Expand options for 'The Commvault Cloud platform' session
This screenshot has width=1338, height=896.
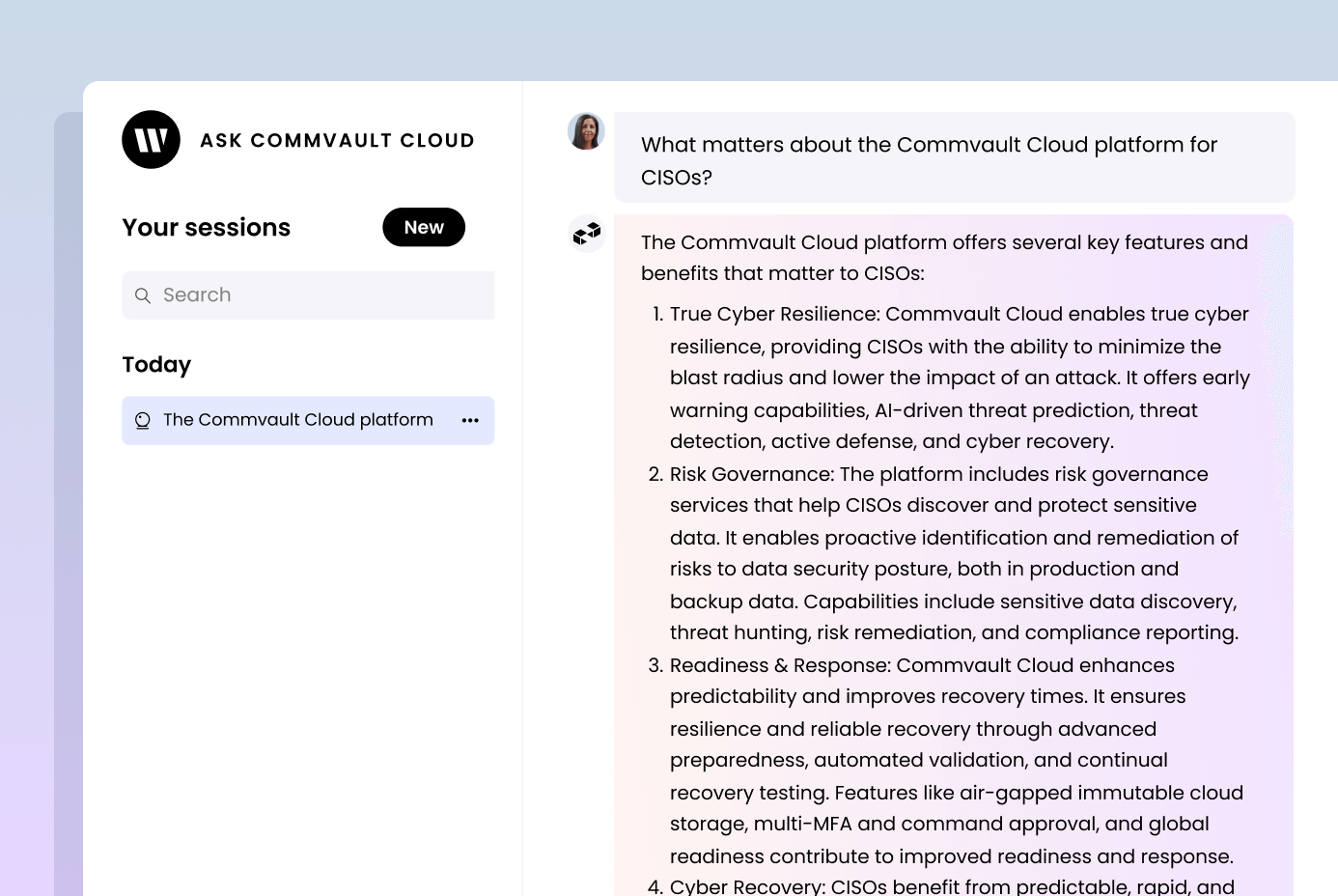(x=470, y=420)
